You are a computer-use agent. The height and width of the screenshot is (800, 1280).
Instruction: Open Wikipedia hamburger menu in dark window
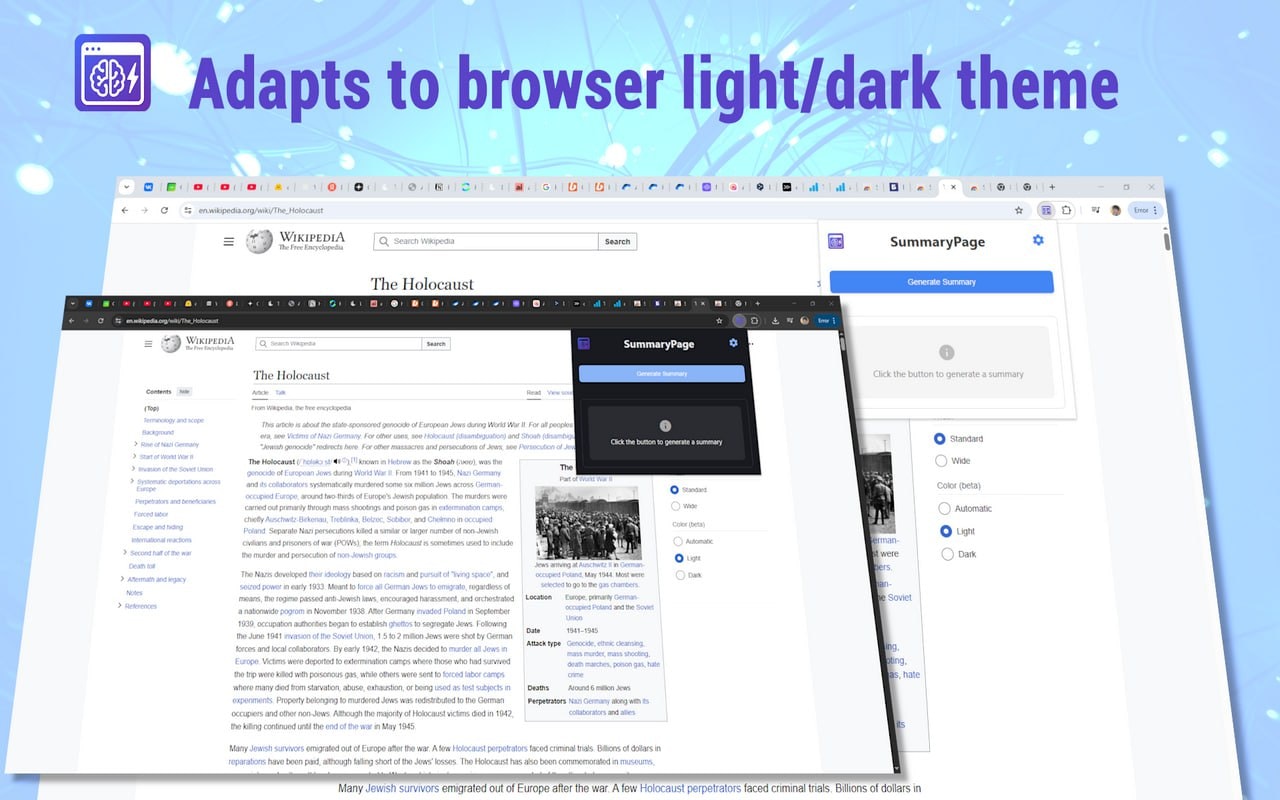tap(148, 343)
